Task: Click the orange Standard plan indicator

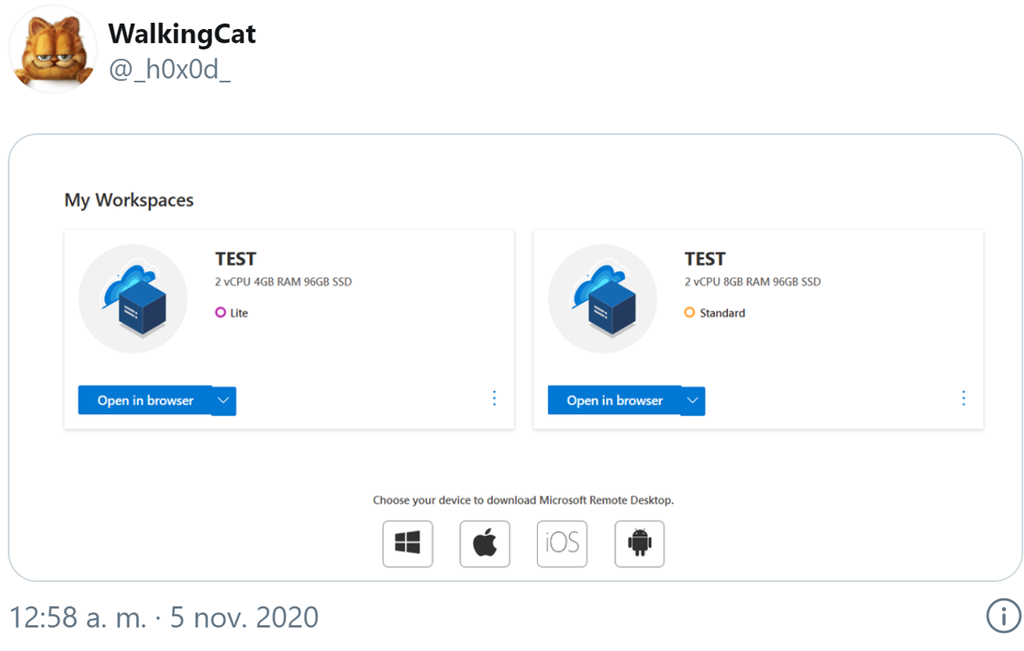Action: [x=690, y=313]
